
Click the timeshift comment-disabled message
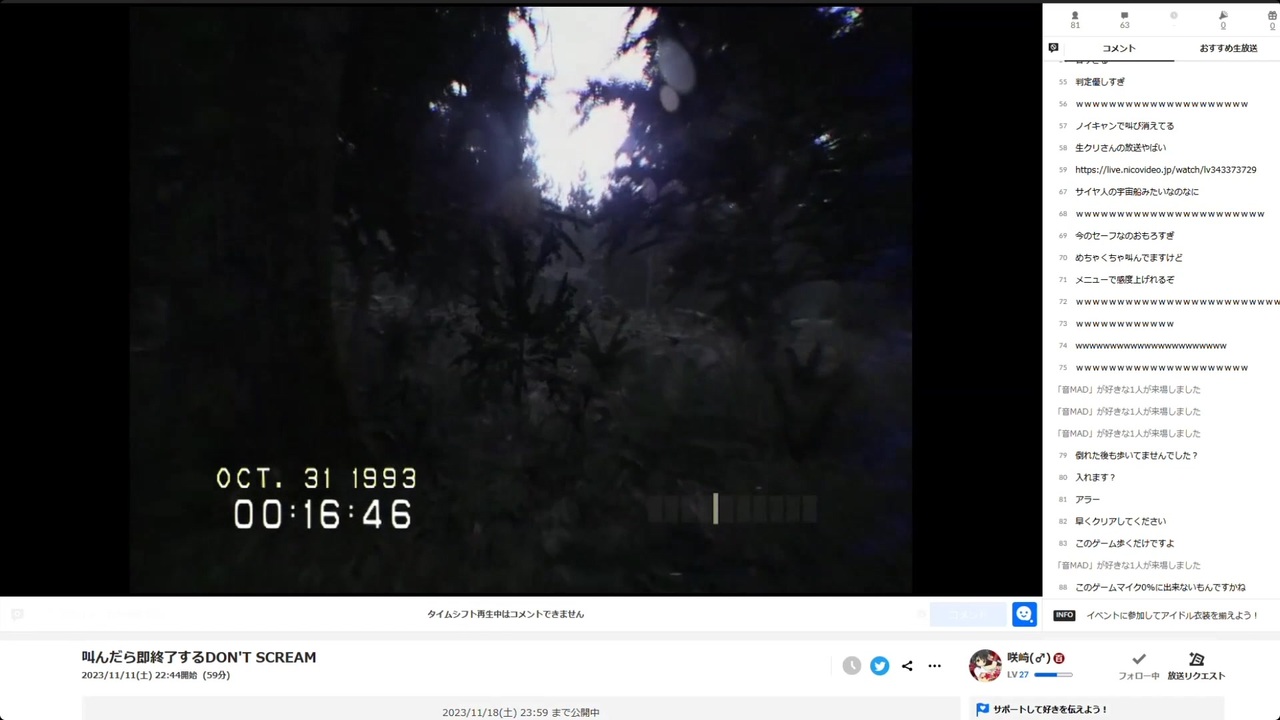point(505,614)
